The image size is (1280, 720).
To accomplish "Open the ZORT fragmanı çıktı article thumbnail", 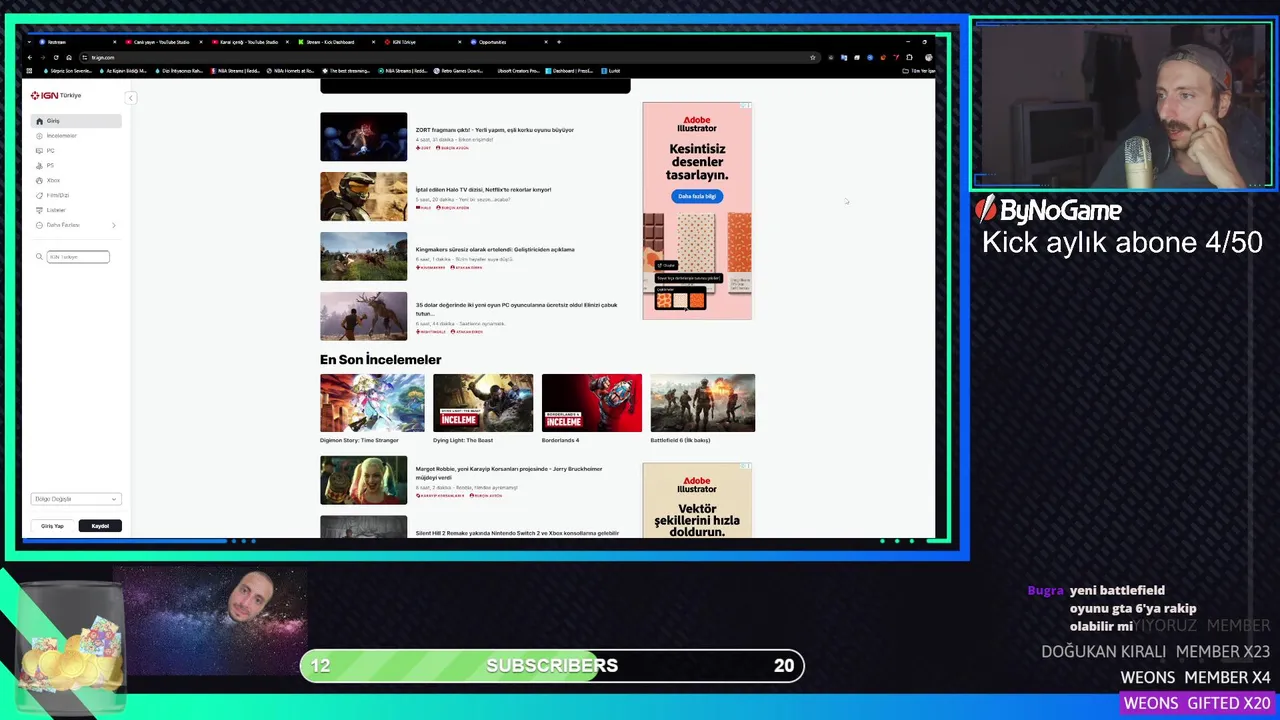I will click(363, 137).
